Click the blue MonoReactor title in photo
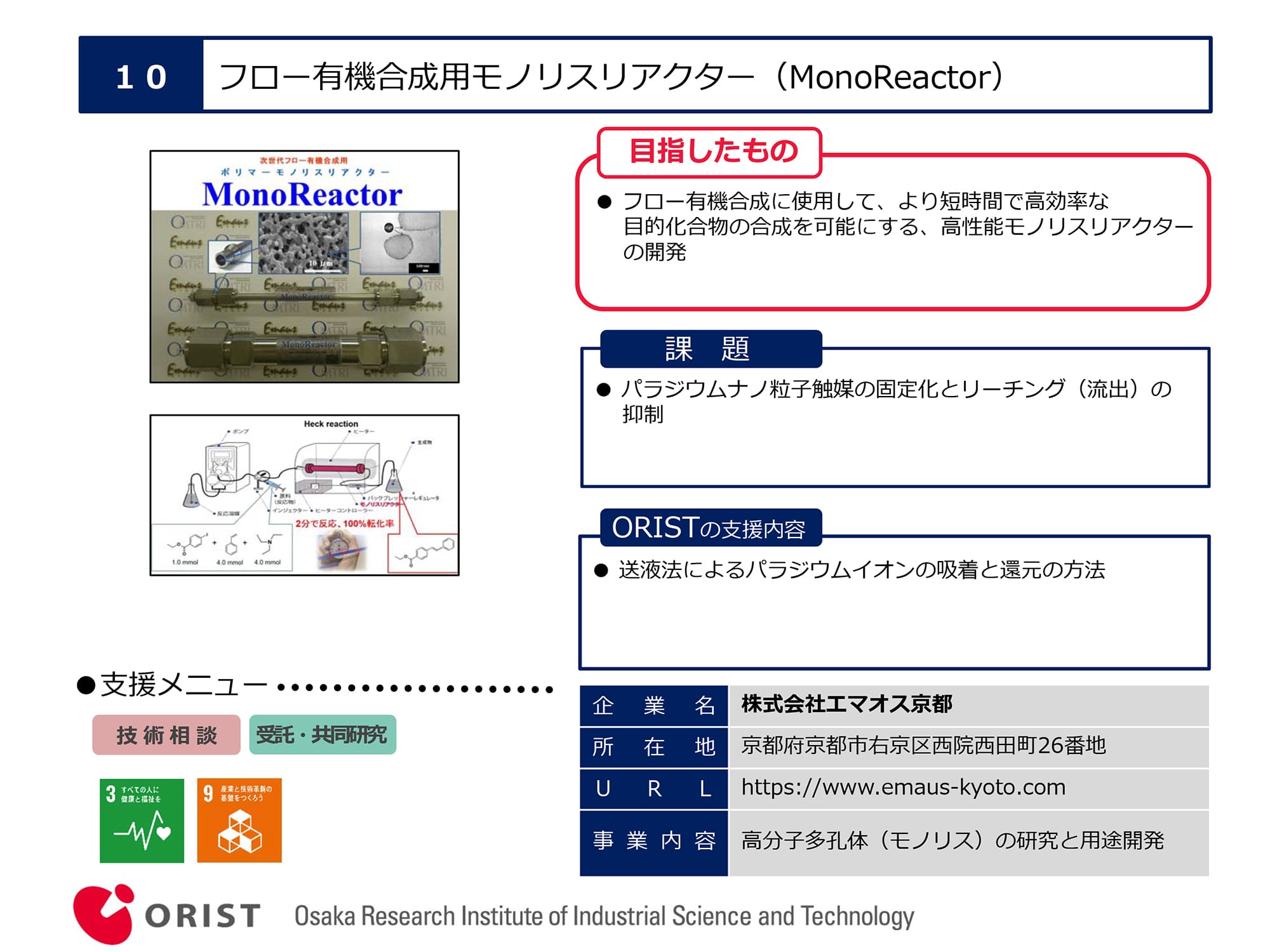Viewport: 1270px width, 952px height. [x=302, y=194]
